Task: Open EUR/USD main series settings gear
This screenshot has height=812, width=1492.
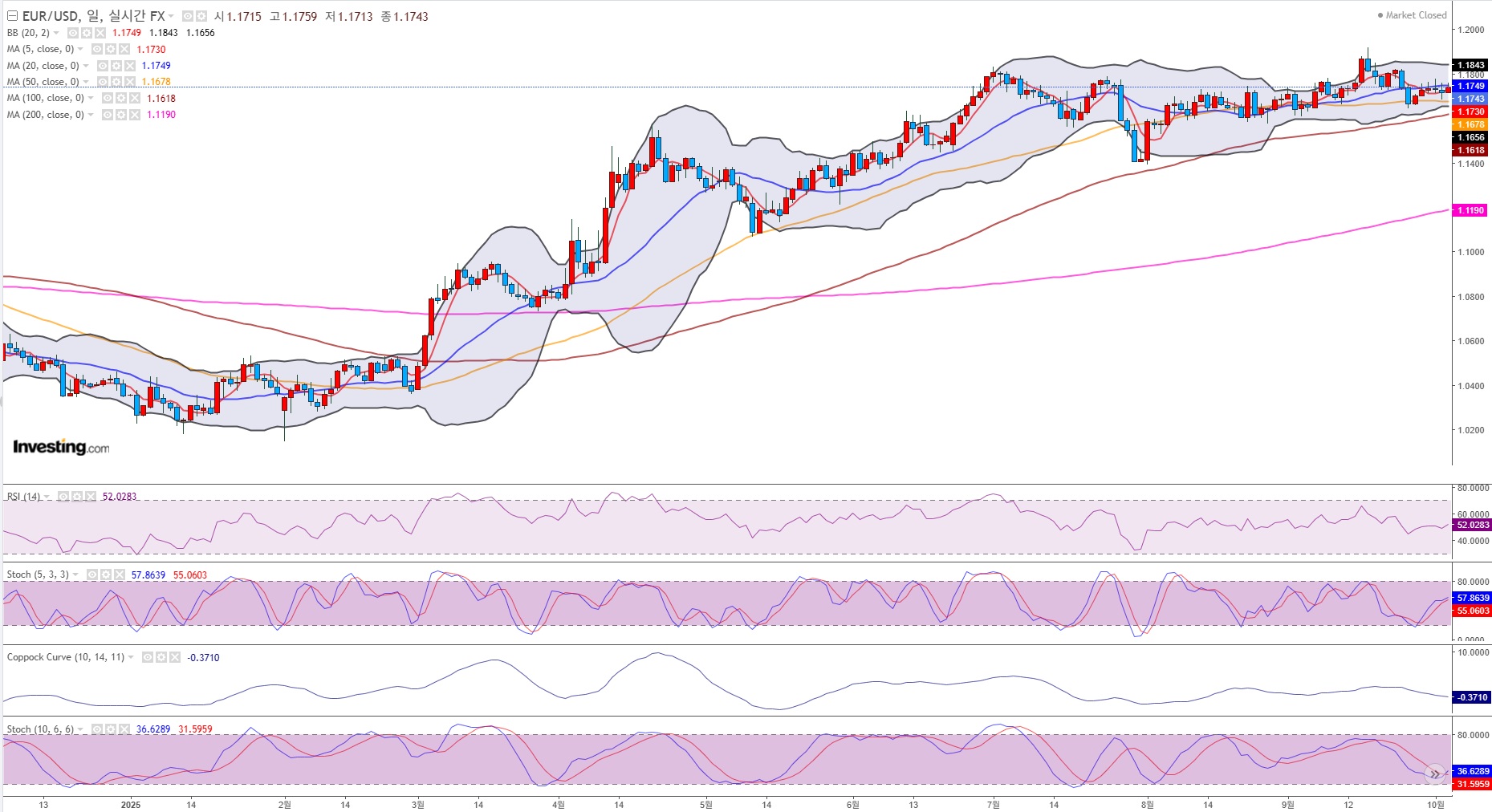Action: [x=201, y=16]
